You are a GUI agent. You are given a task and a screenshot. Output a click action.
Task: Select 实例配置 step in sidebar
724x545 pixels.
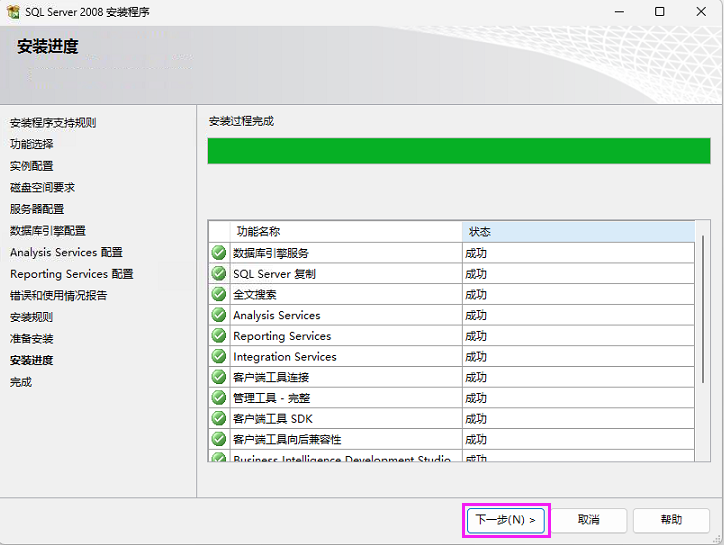32,166
